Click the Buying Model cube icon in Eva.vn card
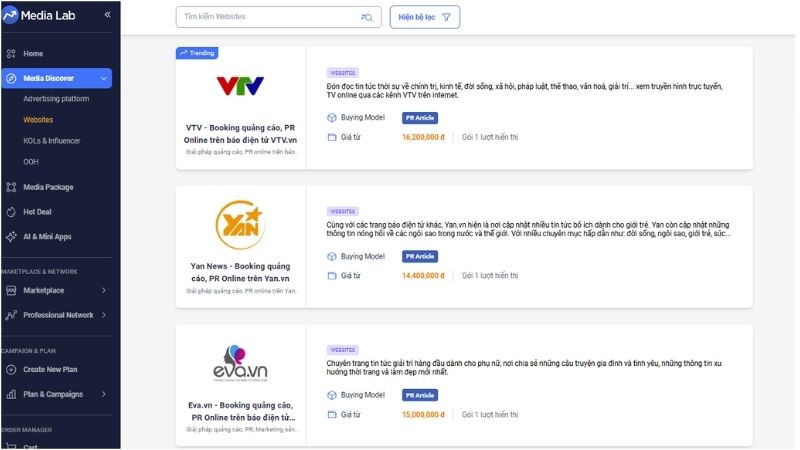 [332, 395]
